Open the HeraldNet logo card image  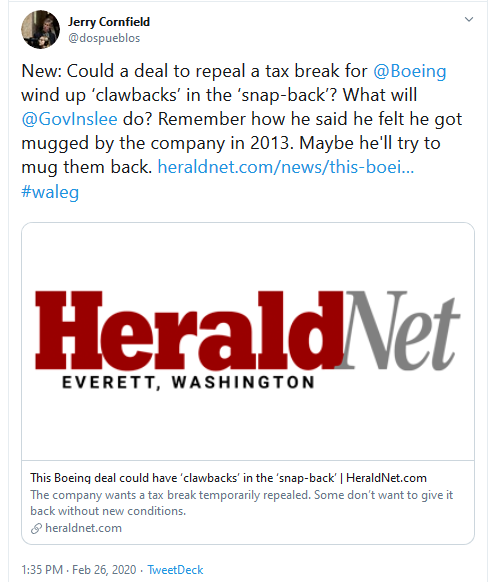click(x=248, y=341)
